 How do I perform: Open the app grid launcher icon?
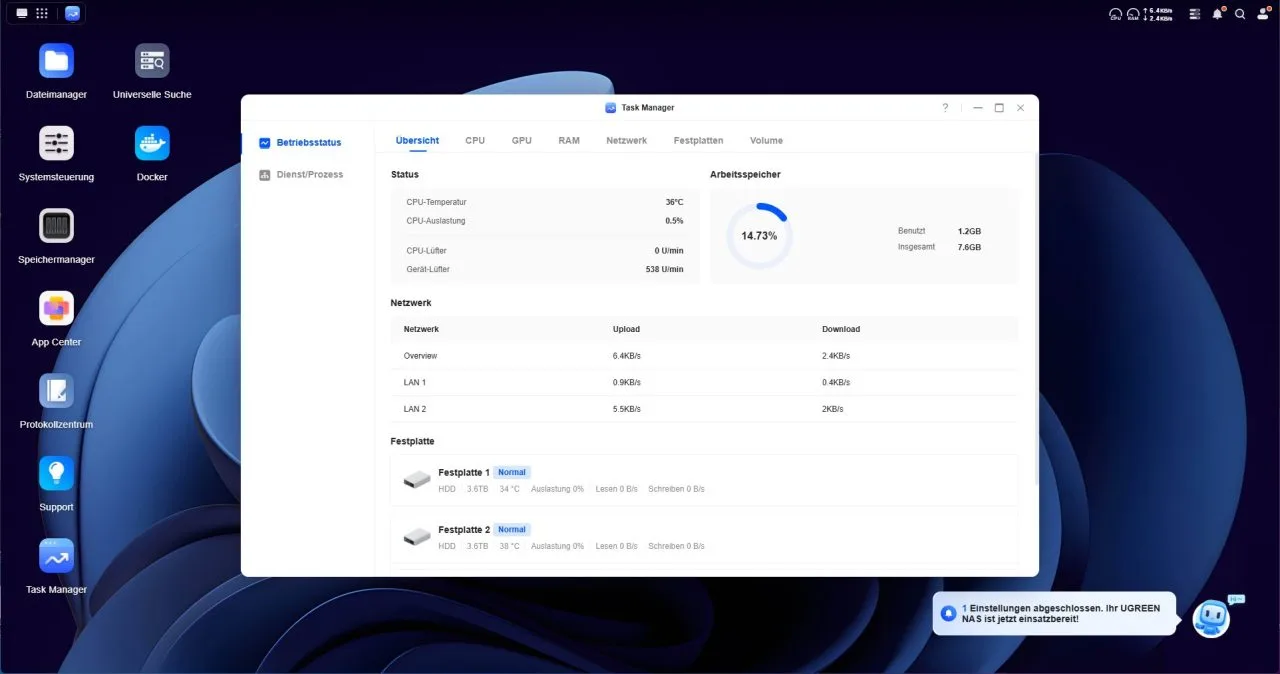pyautogui.click(x=42, y=14)
